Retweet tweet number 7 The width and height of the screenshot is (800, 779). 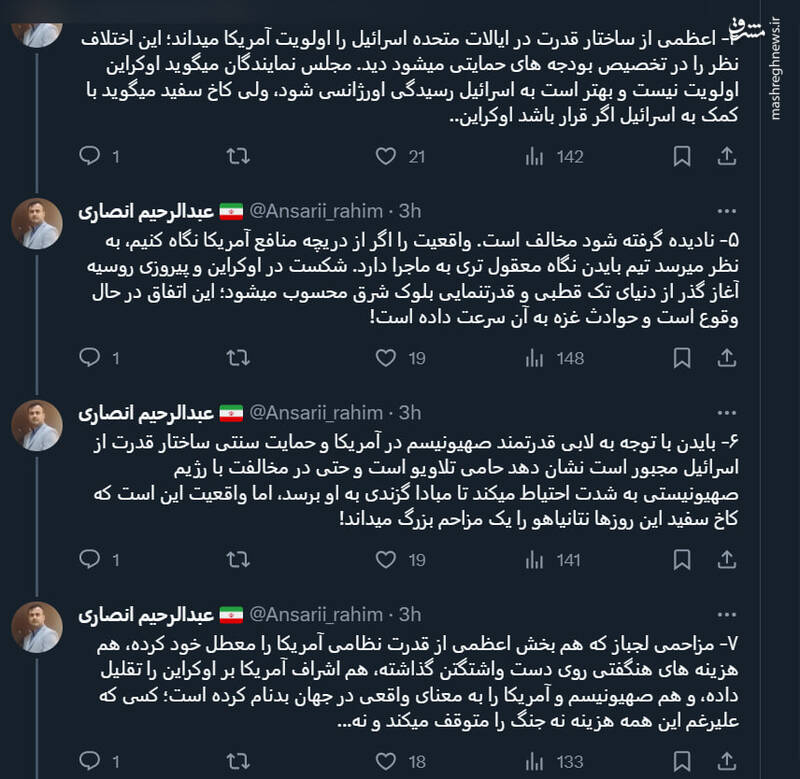(238, 757)
